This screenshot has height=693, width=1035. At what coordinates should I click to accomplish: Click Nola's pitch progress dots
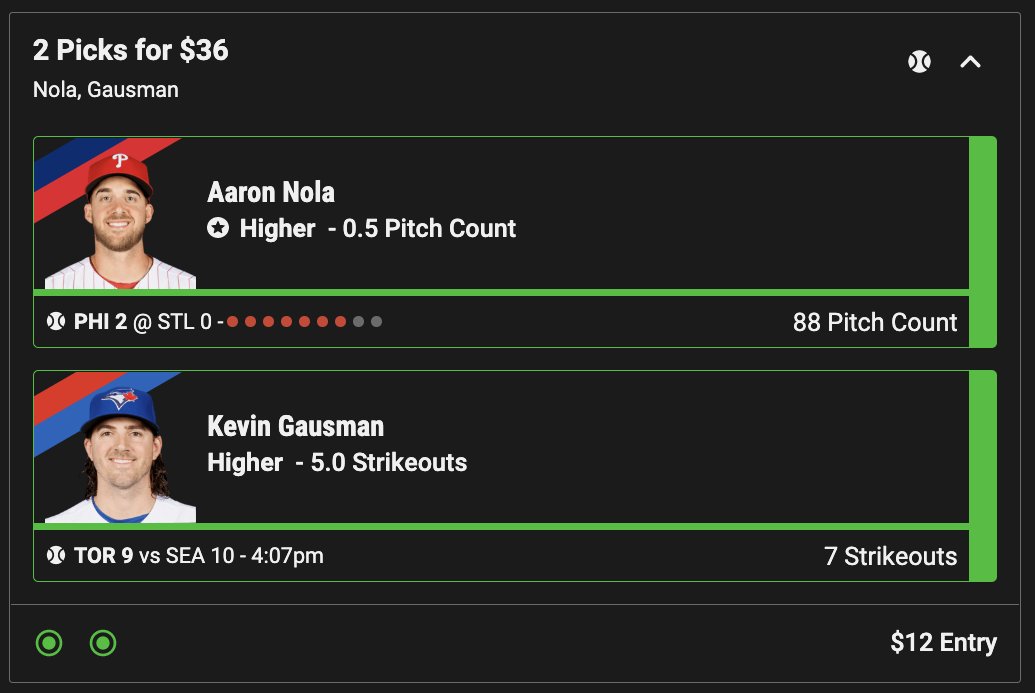[x=304, y=321]
